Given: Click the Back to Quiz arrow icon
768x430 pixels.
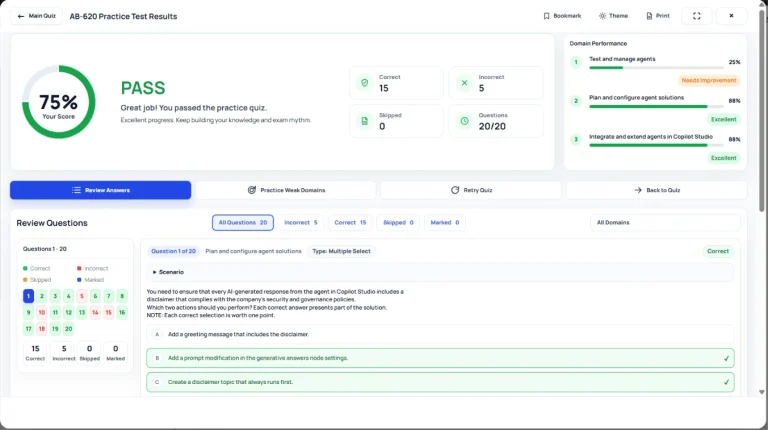Looking at the screenshot, I should click(x=638, y=190).
